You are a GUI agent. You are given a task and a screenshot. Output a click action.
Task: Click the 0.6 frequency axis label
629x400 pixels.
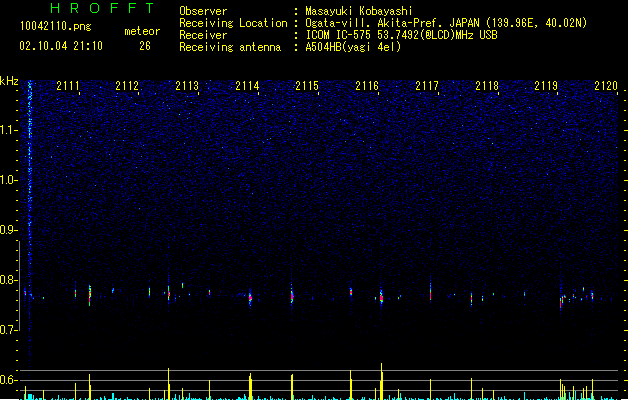coord(9,380)
